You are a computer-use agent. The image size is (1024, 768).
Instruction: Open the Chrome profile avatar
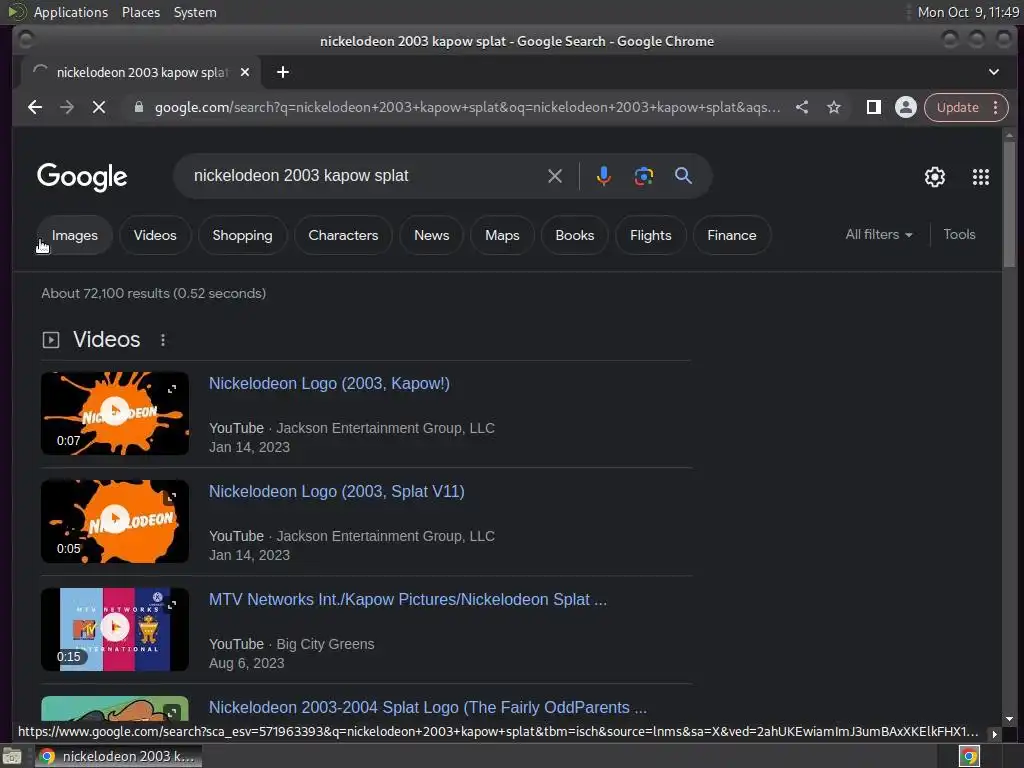click(905, 107)
